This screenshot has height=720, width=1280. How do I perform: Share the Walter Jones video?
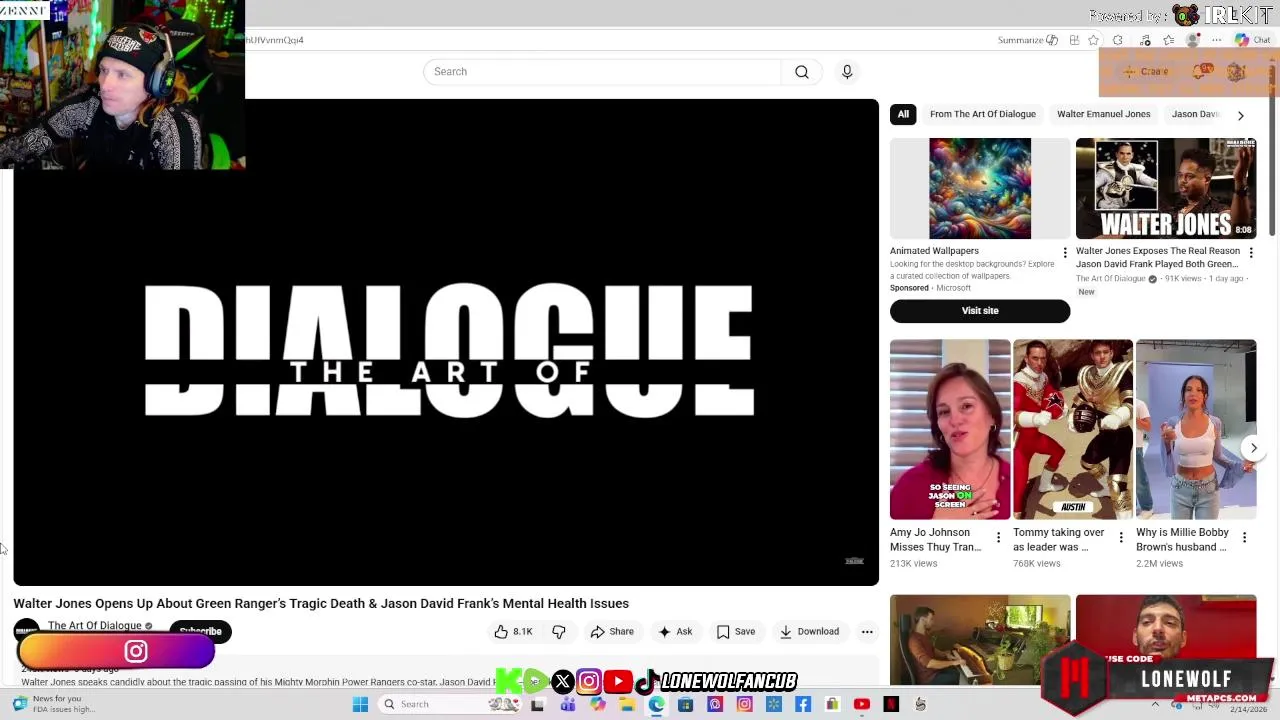point(612,632)
